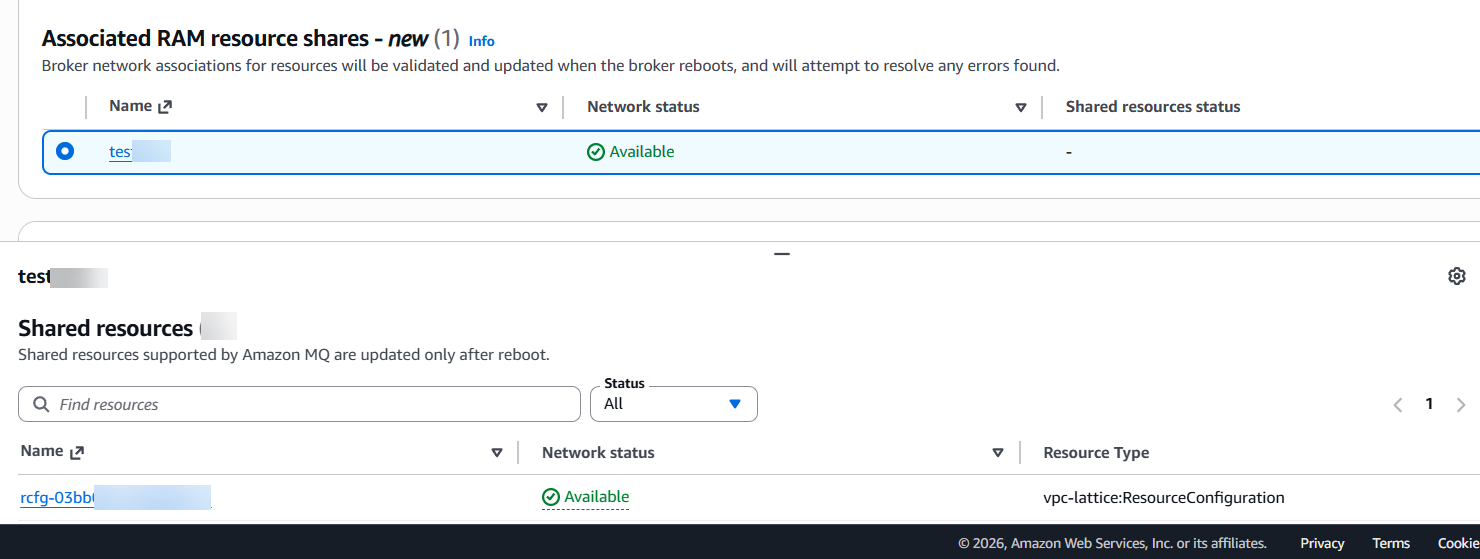Image resolution: width=1480 pixels, height=559 pixels.
Task: Open the rcfg-03bb resource configuration link
Action: [115, 497]
